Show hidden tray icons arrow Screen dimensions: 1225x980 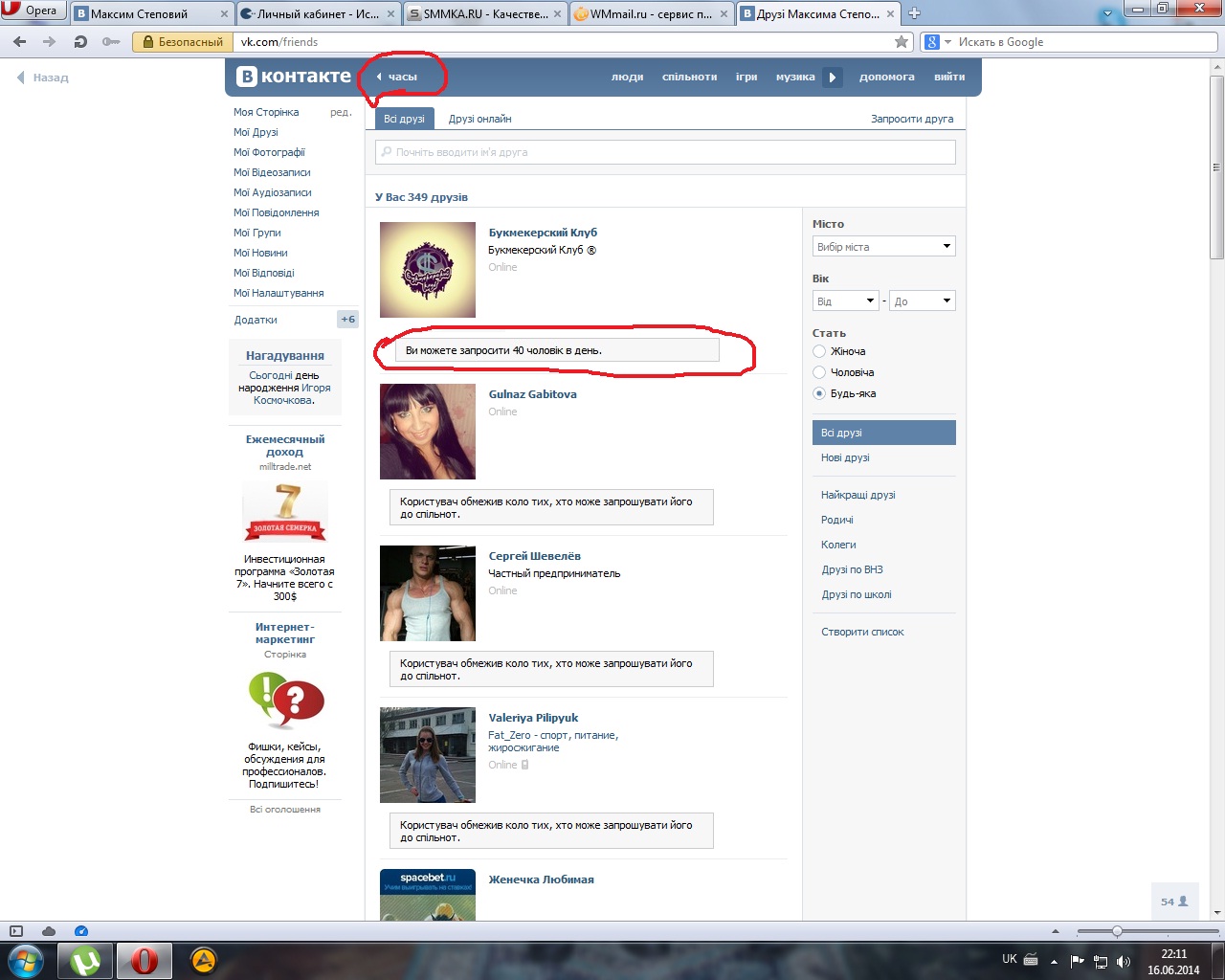point(1054,962)
